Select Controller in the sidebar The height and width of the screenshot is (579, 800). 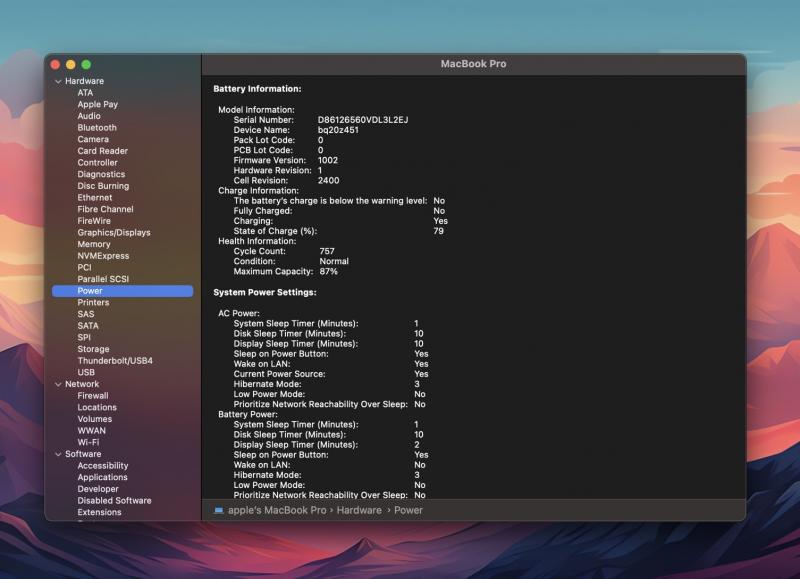click(97, 163)
